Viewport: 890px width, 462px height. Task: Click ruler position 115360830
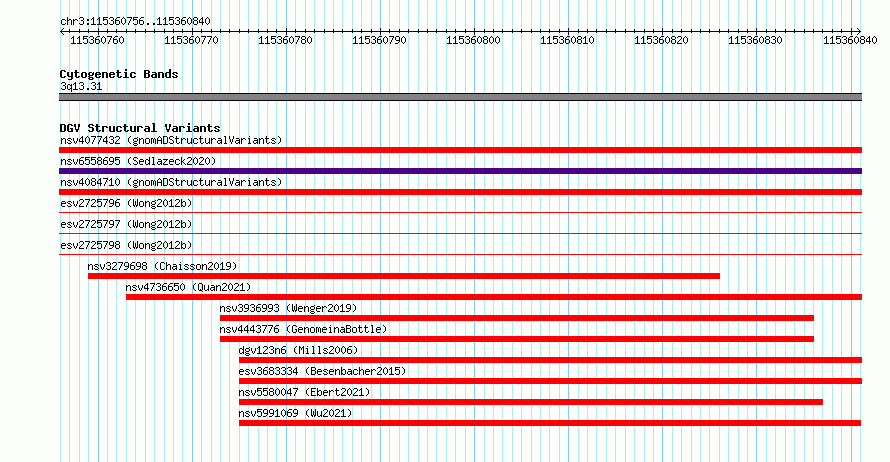[755, 40]
